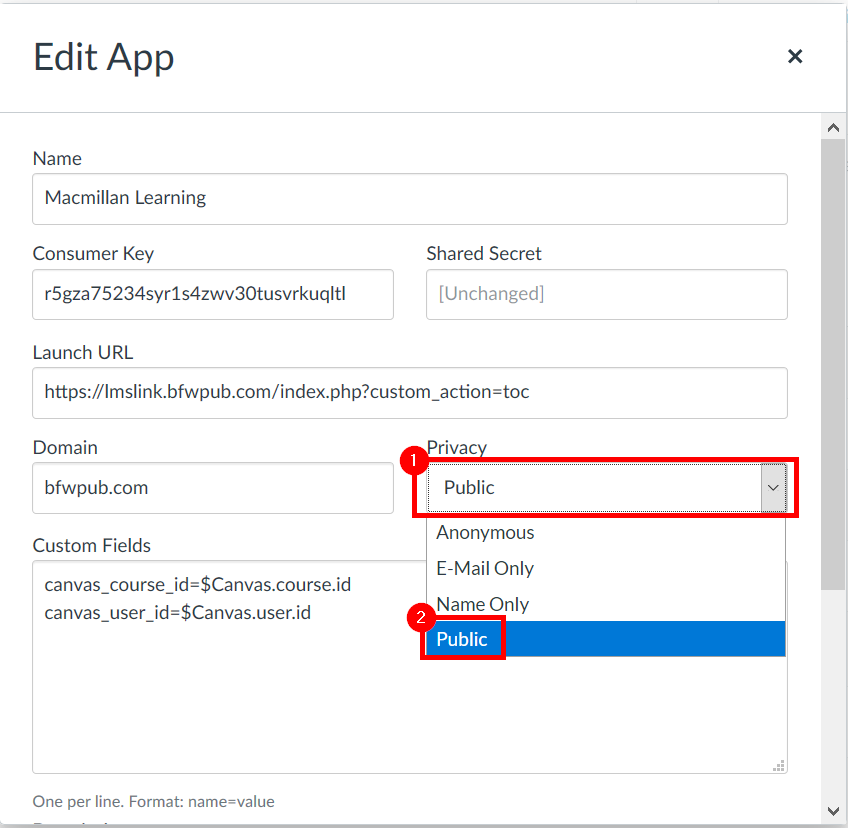Click the Name input field
The width and height of the screenshot is (848, 828).
coord(409,198)
